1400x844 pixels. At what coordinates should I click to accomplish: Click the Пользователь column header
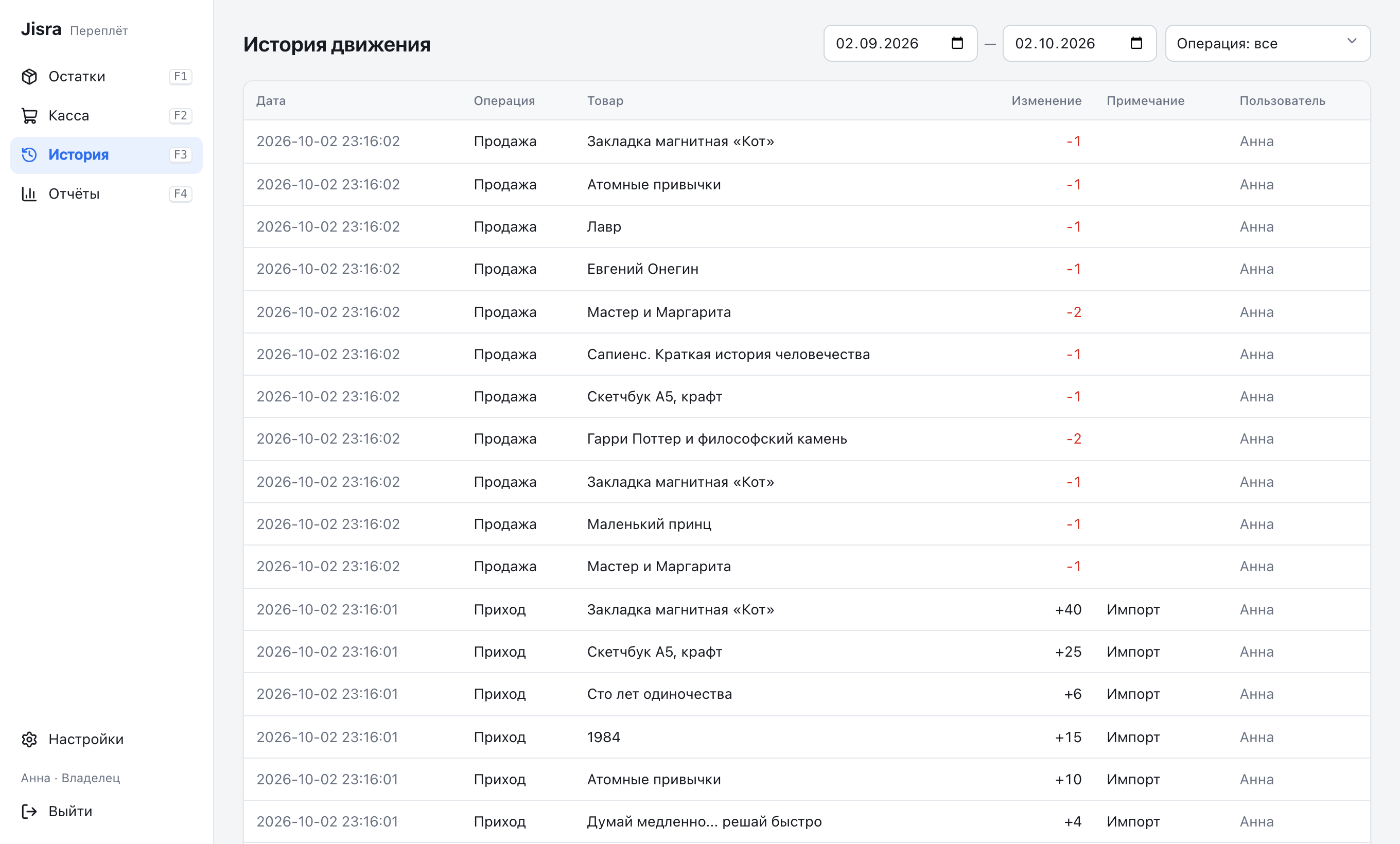click(1282, 101)
